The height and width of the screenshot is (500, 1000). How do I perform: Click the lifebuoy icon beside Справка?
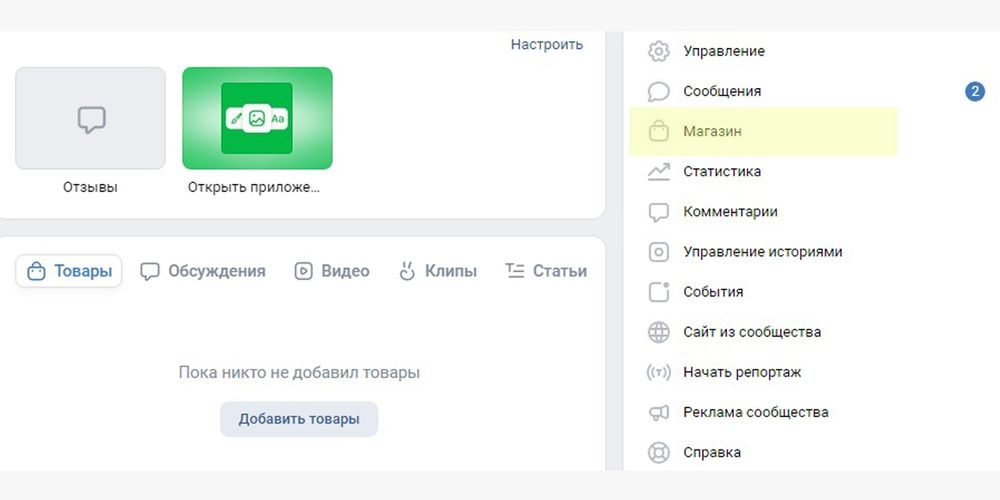[659, 453]
